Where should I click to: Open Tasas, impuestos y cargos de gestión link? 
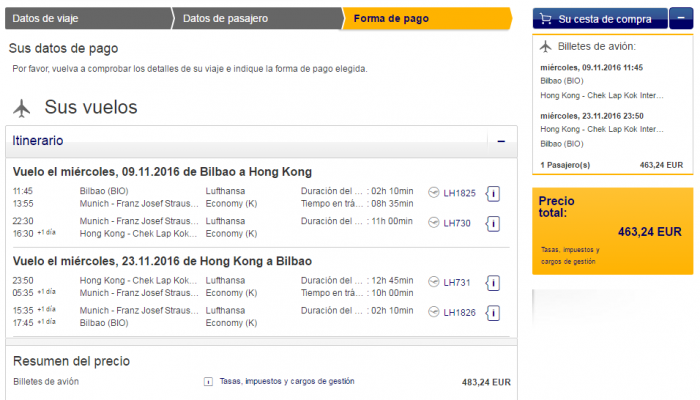coord(287,381)
